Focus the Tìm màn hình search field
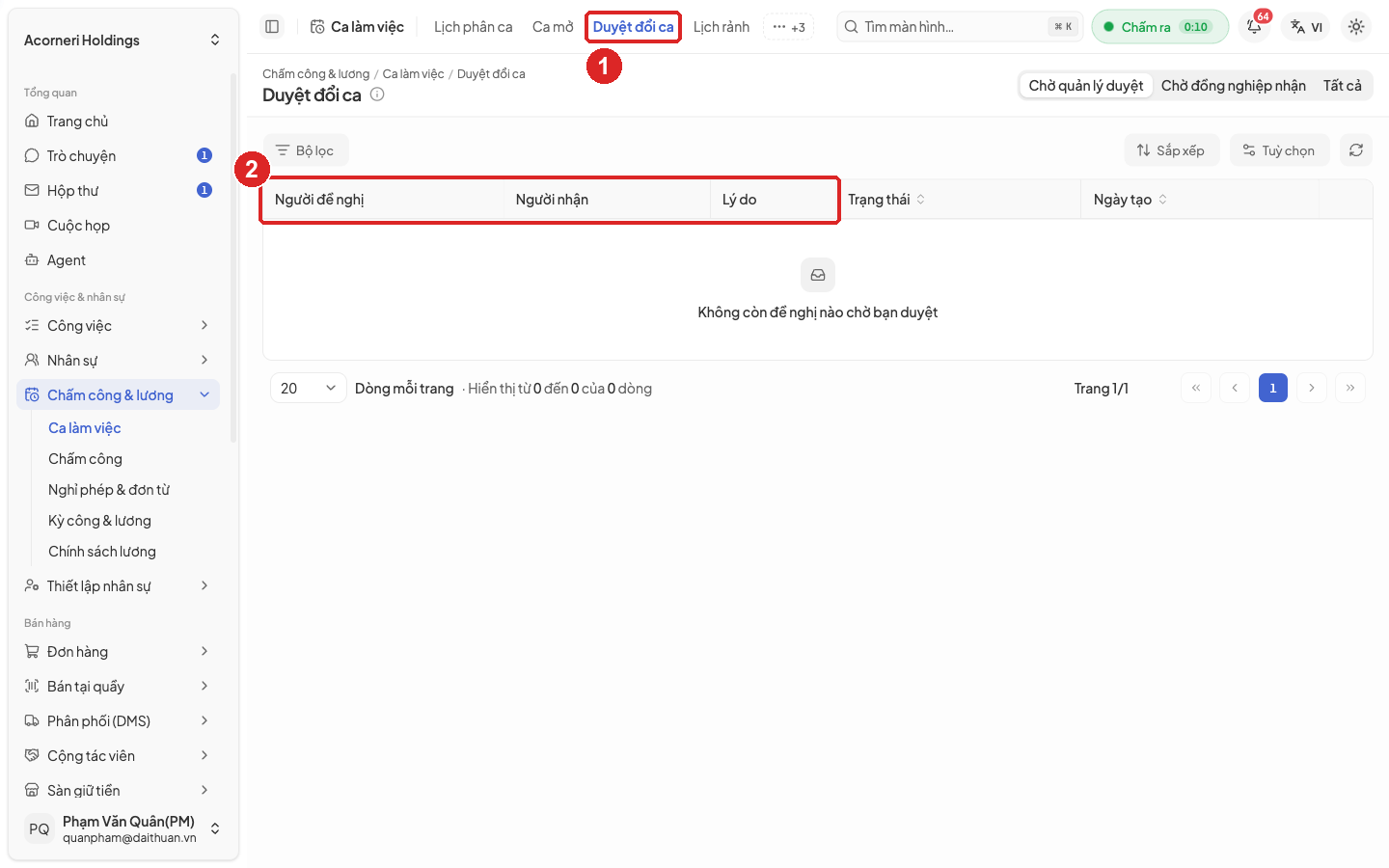1389x868 pixels. pos(960,27)
